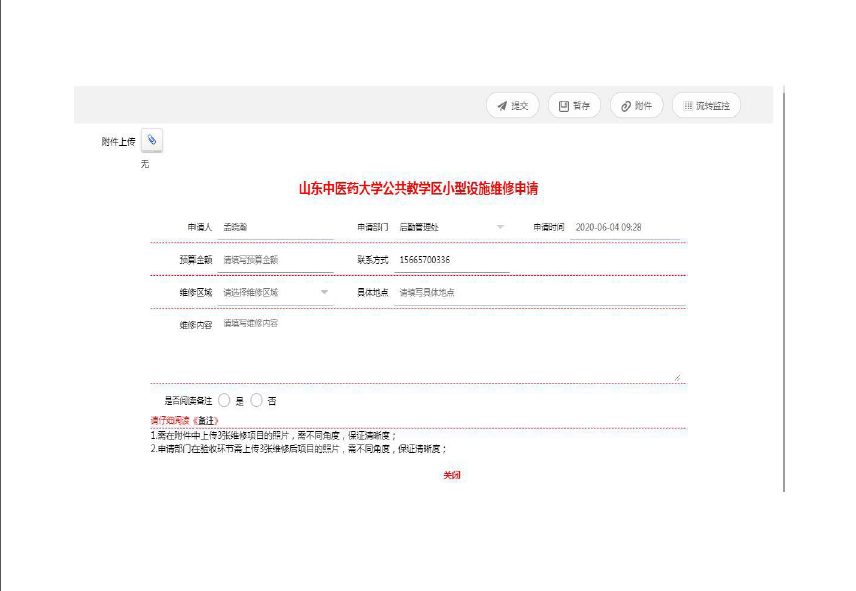Click the 是否阅读备注 label
Viewport: 856px width, 591px height.
188,401
